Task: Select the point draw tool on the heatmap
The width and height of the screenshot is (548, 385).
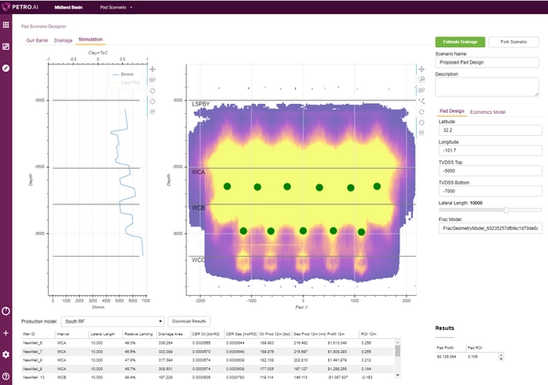Action: [x=421, y=101]
